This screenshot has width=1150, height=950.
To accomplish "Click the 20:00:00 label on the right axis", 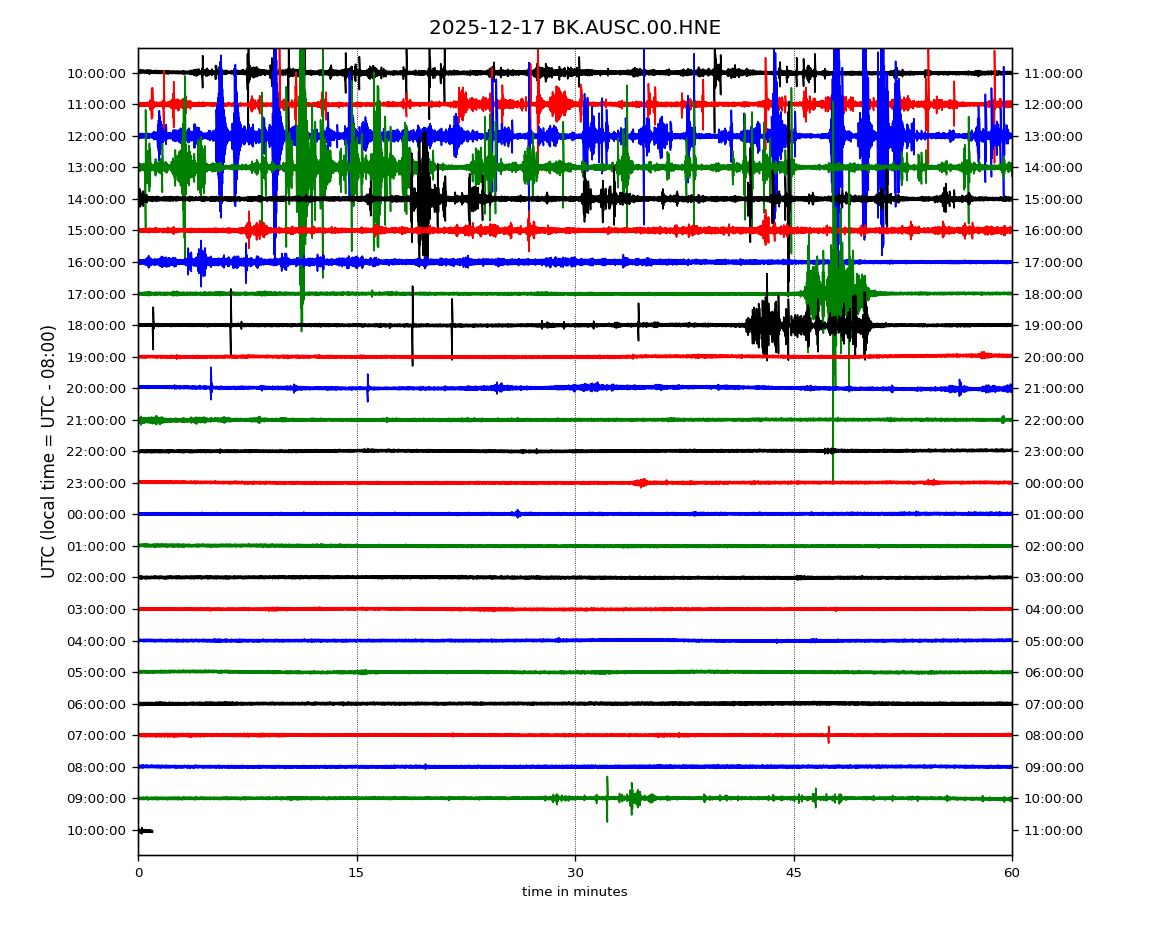I will pos(1051,357).
